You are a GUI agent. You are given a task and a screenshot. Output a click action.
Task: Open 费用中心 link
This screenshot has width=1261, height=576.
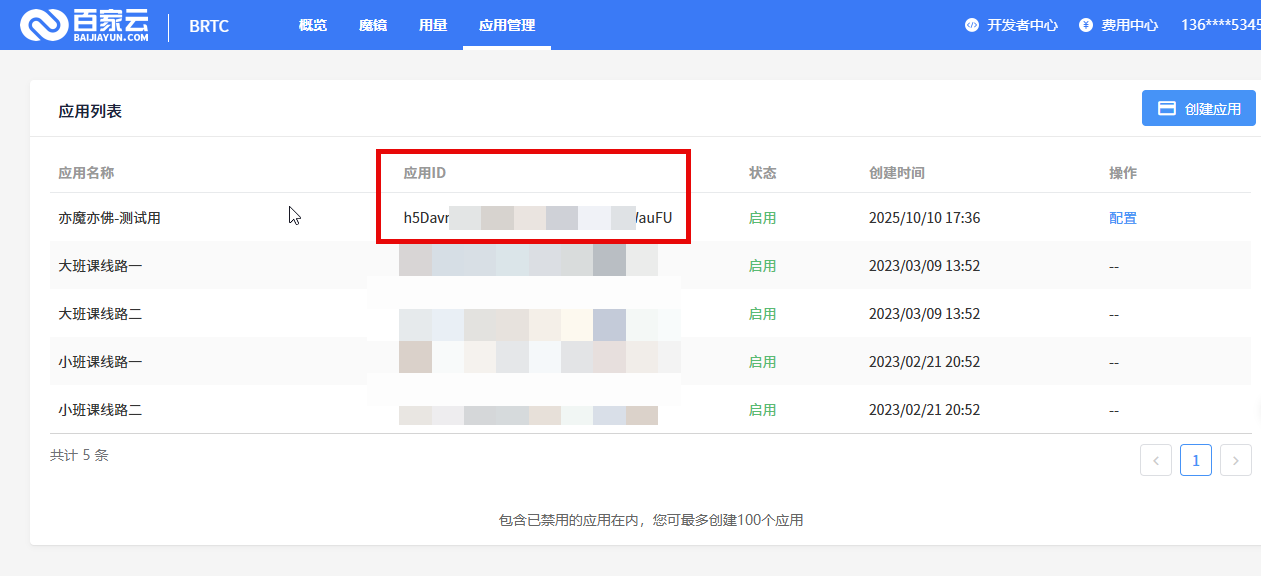(1129, 25)
